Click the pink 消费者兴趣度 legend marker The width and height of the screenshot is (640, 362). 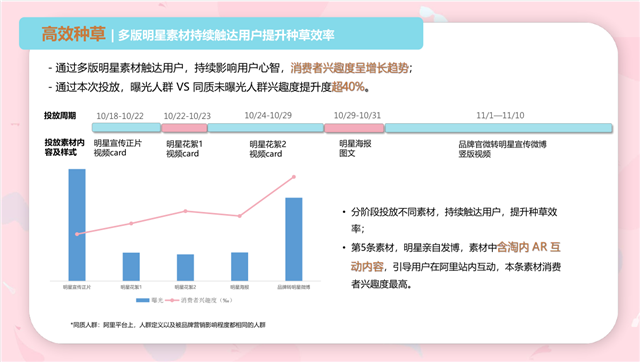[x=172, y=300]
